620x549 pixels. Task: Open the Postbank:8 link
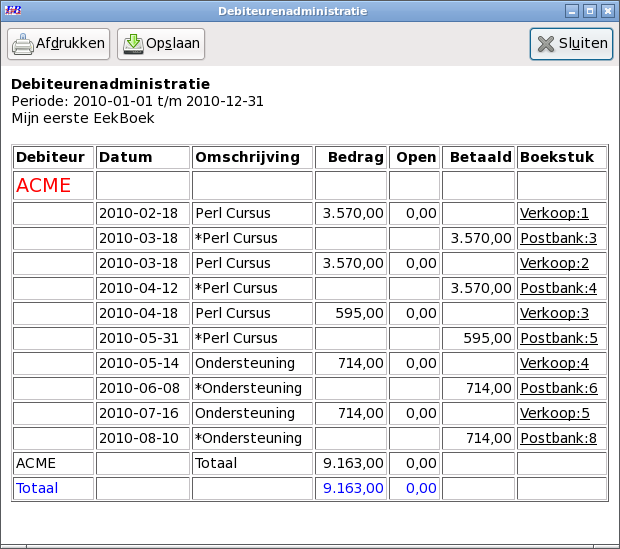pos(558,438)
